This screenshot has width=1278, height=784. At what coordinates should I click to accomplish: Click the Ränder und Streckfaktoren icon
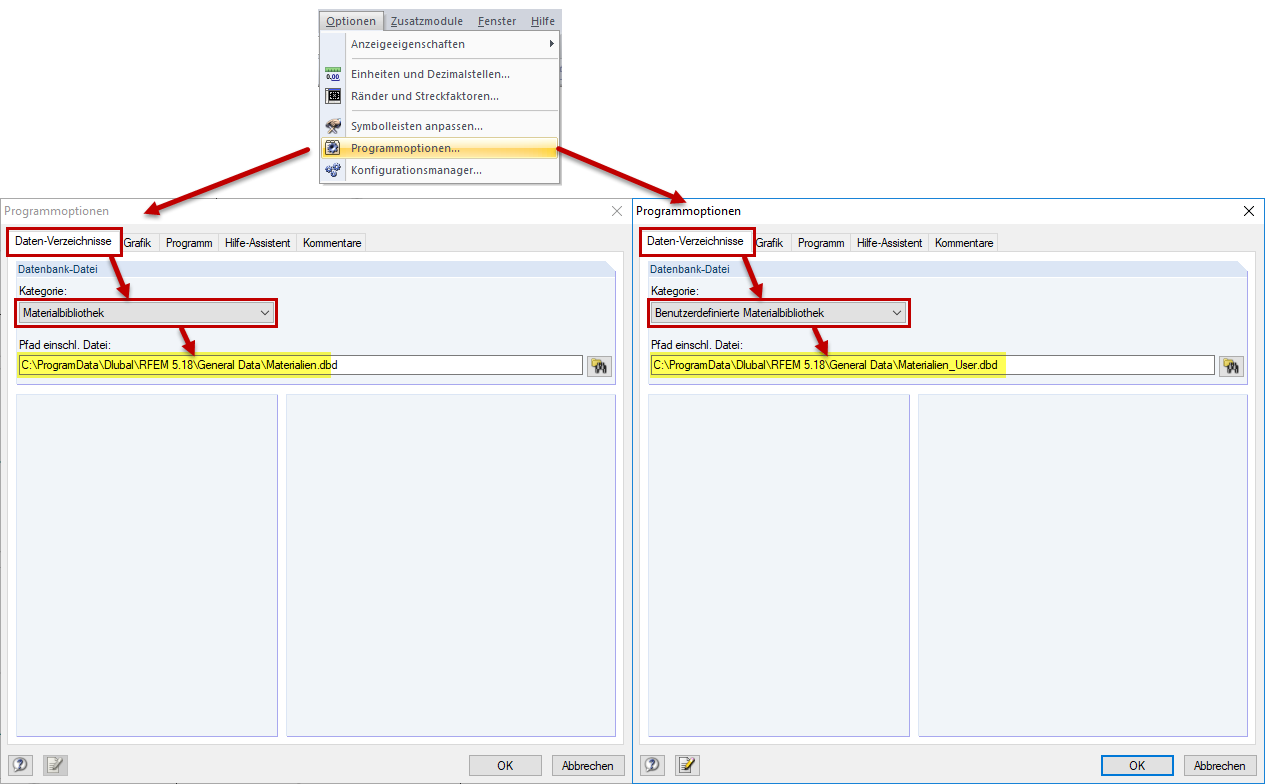(x=333, y=96)
